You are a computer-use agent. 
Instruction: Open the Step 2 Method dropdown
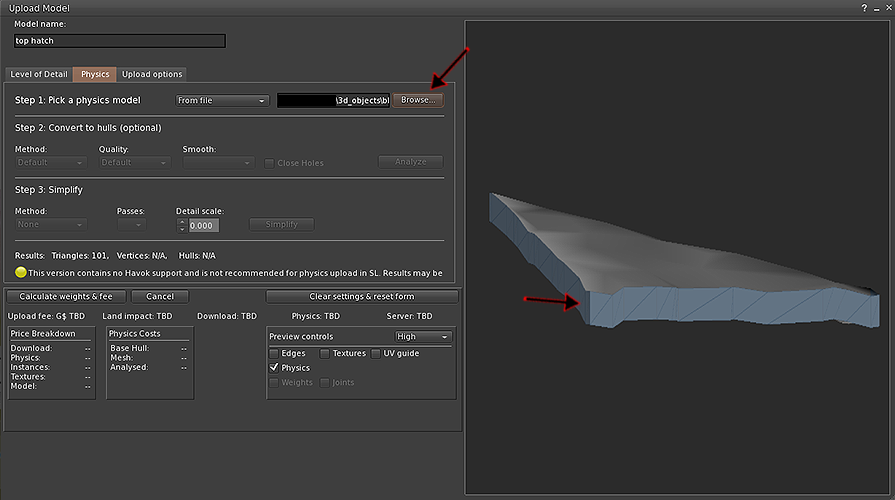(x=51, y=162)
